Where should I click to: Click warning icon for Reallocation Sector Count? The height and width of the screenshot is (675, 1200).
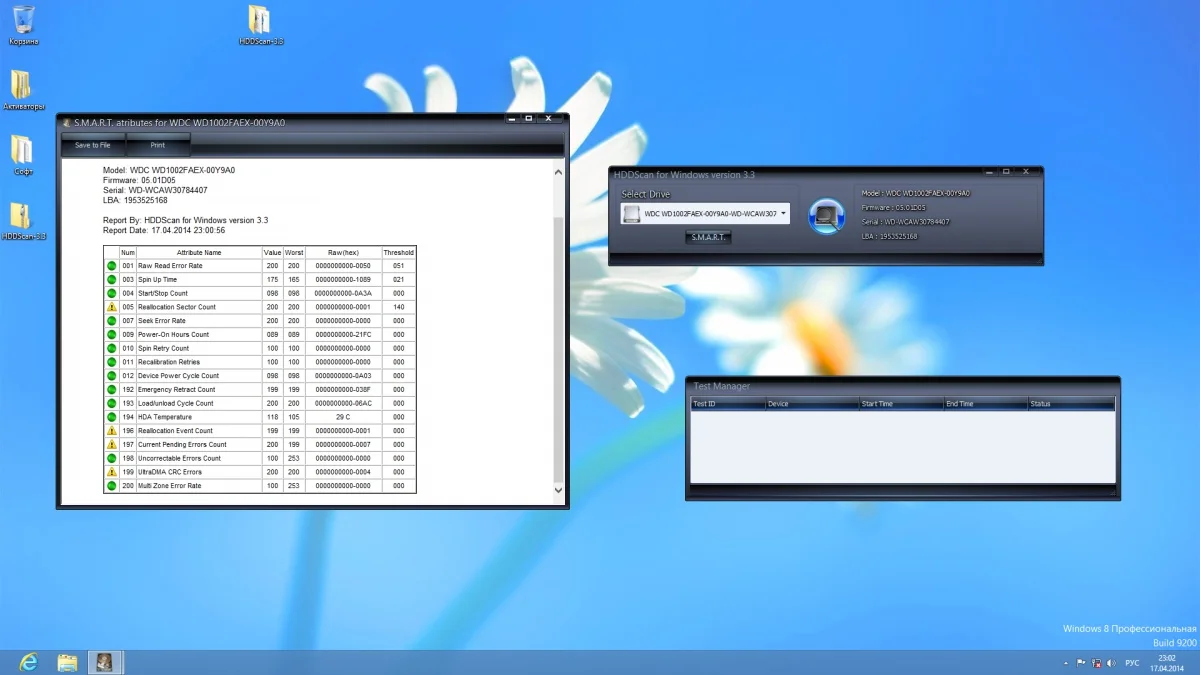click(112, 307)
